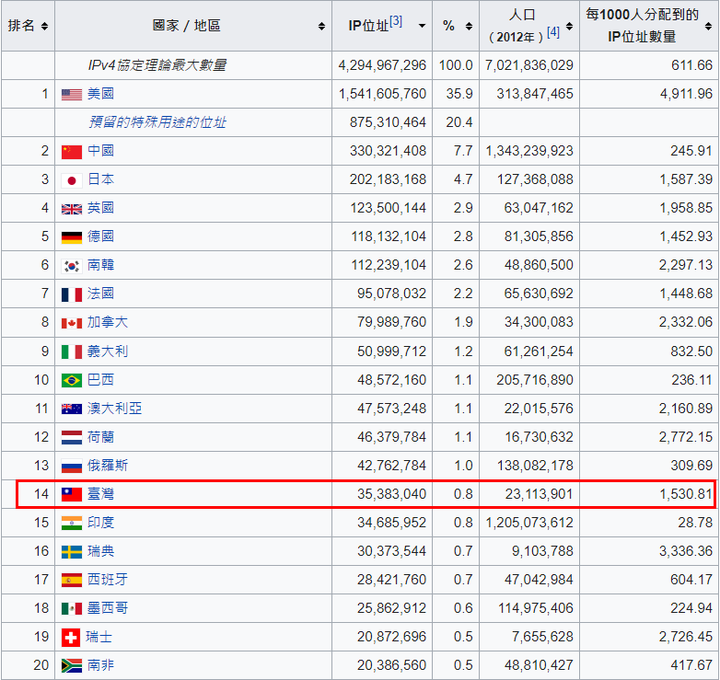
Task: Select the US IP count 1,541,605,760
Action: (x=382, y=94)
